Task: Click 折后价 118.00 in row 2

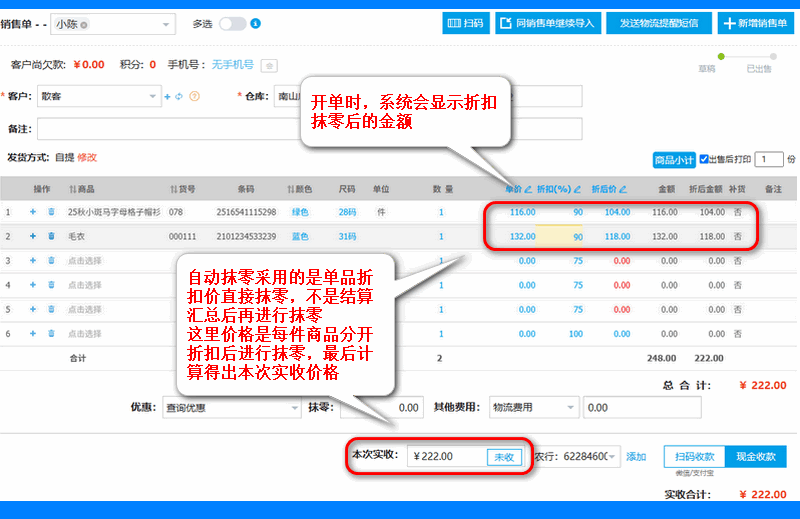Action: click(617, 237)
